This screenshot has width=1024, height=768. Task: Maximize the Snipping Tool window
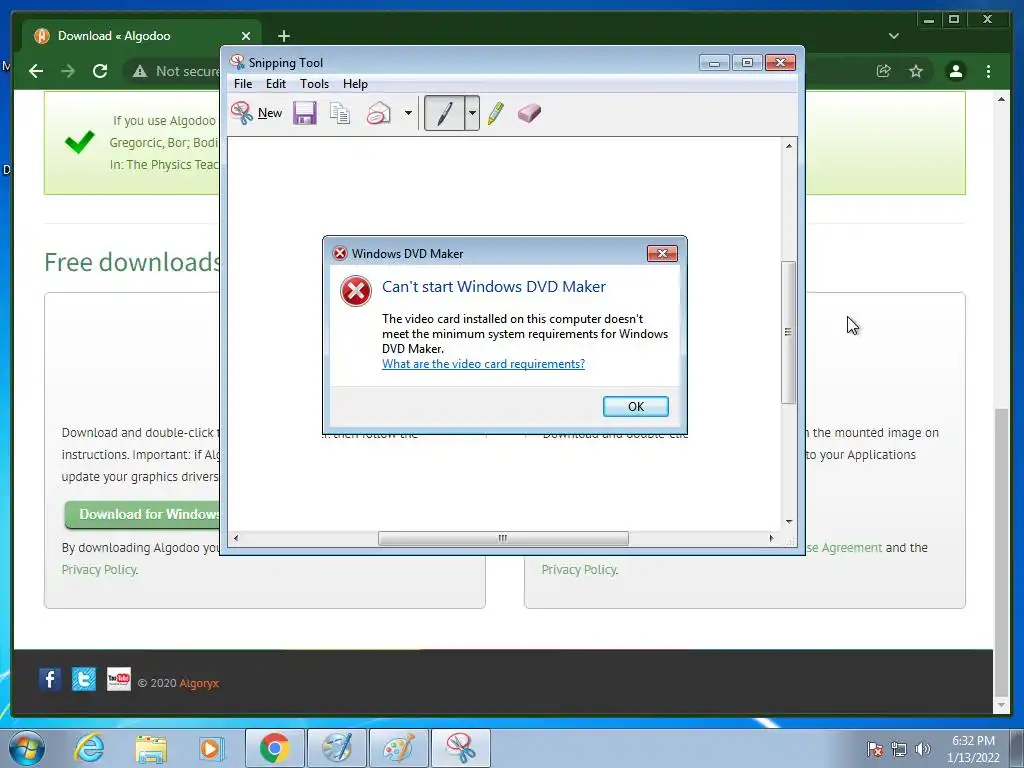(747, 63)
